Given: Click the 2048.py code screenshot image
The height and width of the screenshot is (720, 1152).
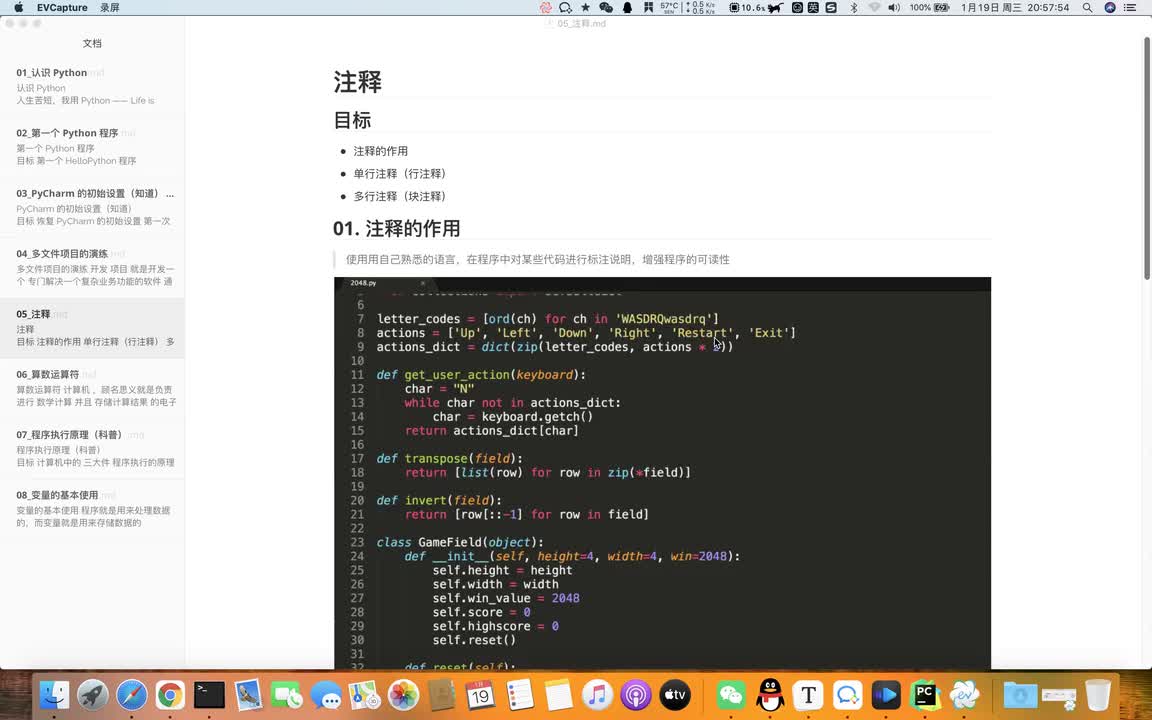Looking at the screenshot, I should 663,473.
